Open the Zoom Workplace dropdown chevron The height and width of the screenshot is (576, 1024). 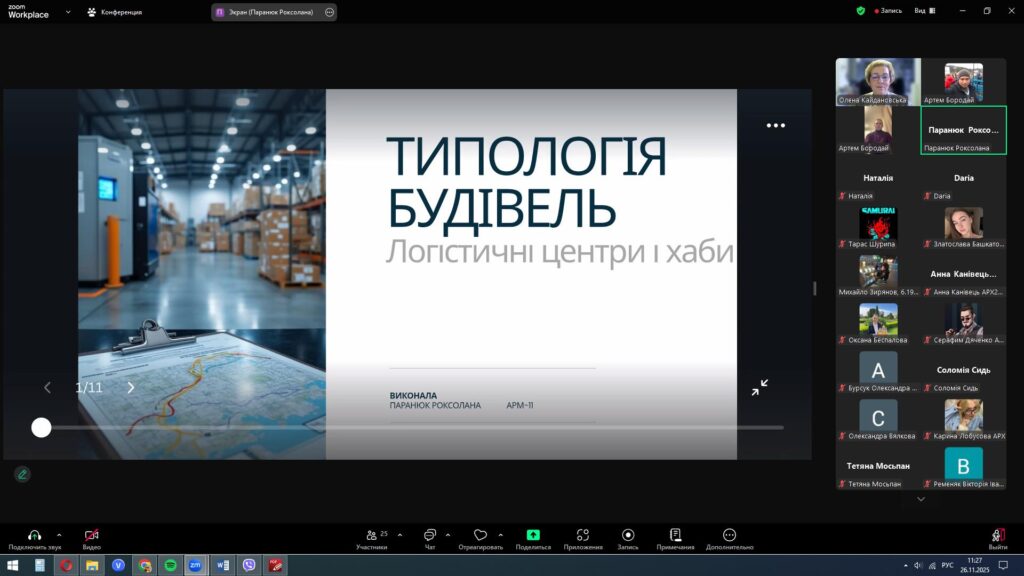coord(68,12)
